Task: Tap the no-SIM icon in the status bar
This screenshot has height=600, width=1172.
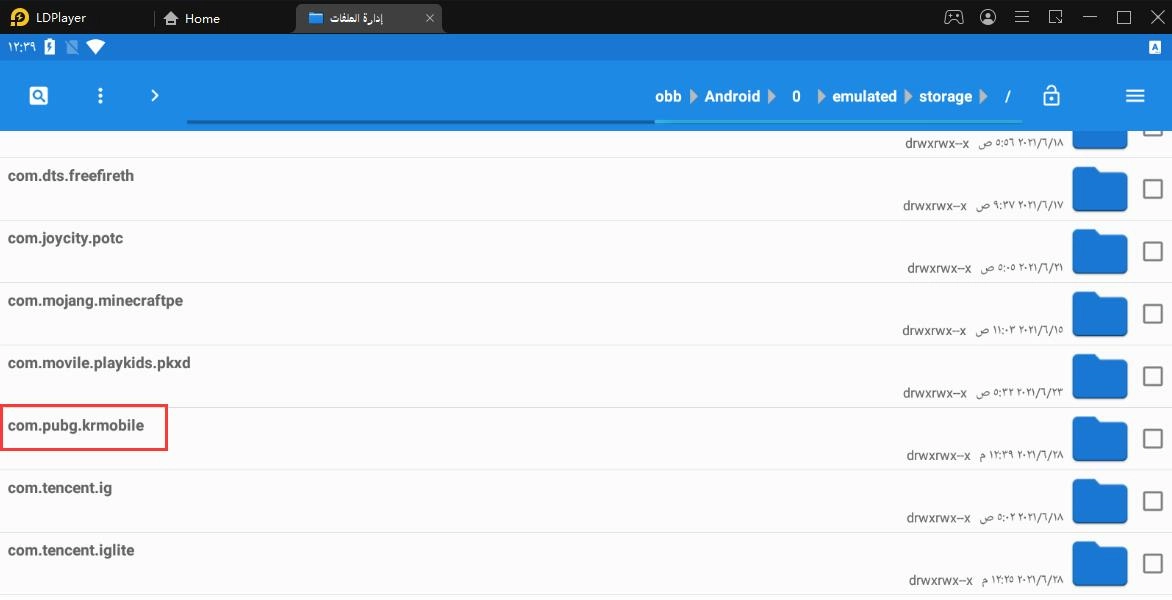Action: [x=72, y=47]
